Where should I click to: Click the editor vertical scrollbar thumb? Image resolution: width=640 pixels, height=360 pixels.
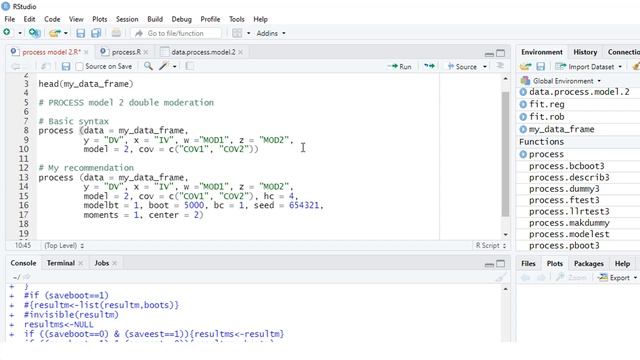[505, 154]
